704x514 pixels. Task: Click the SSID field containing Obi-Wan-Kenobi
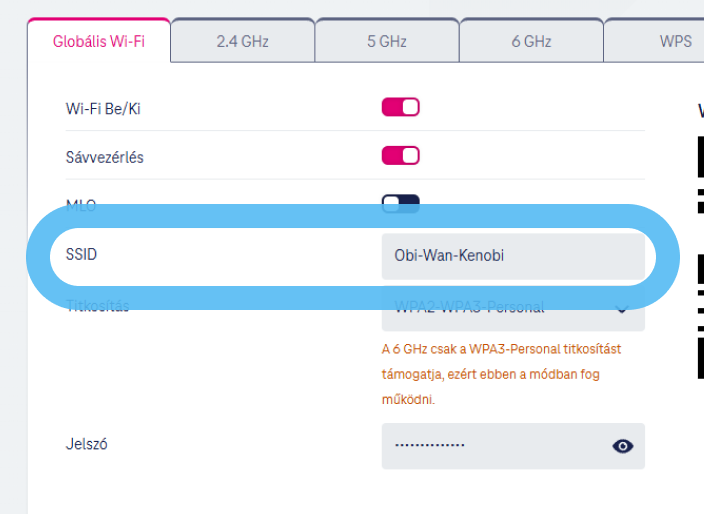[512, 256]
